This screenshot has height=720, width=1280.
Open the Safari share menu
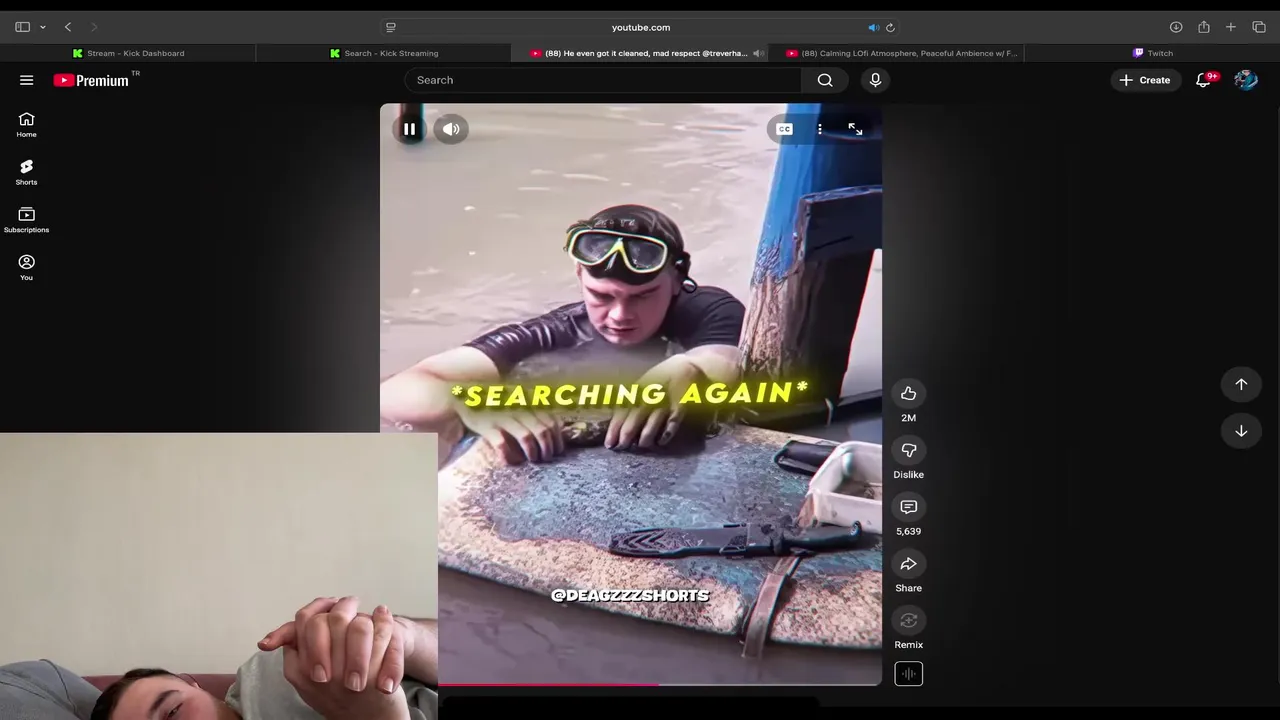click(1204, 27)
